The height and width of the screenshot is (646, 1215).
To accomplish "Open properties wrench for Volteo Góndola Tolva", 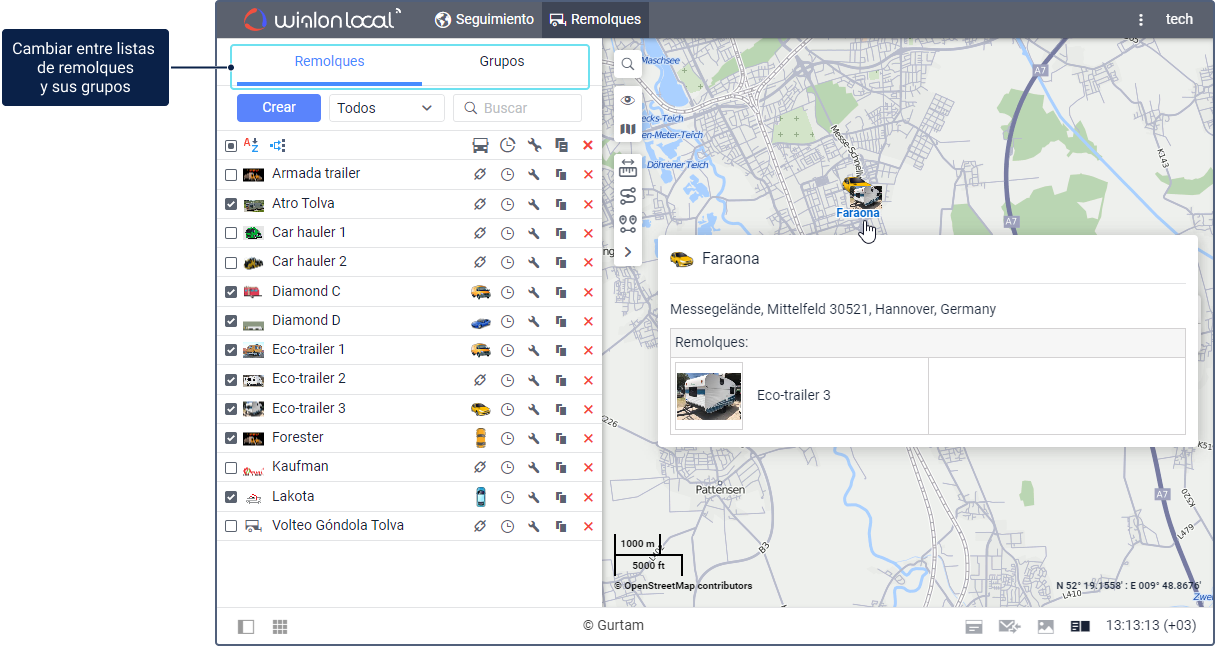I will [x=534, y=526].
